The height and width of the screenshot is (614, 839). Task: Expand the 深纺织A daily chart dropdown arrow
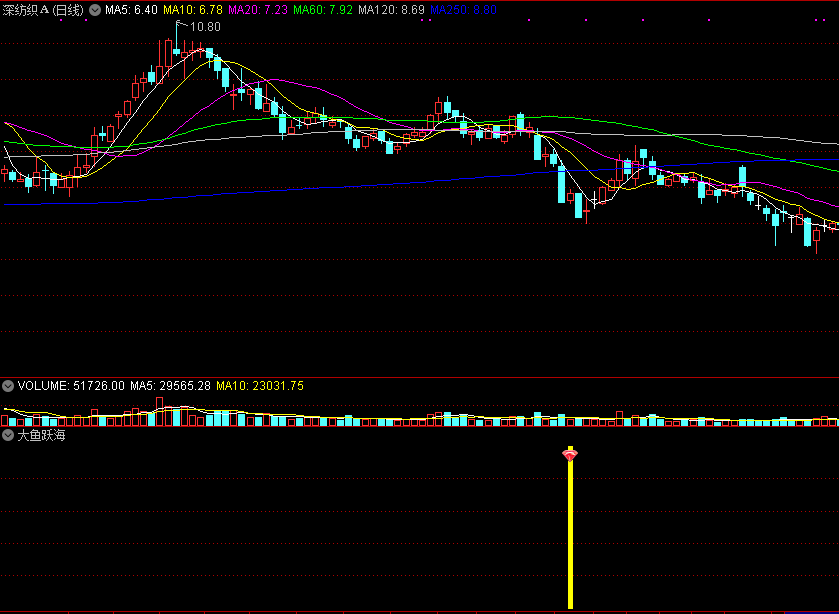click(x=95, y=10)
